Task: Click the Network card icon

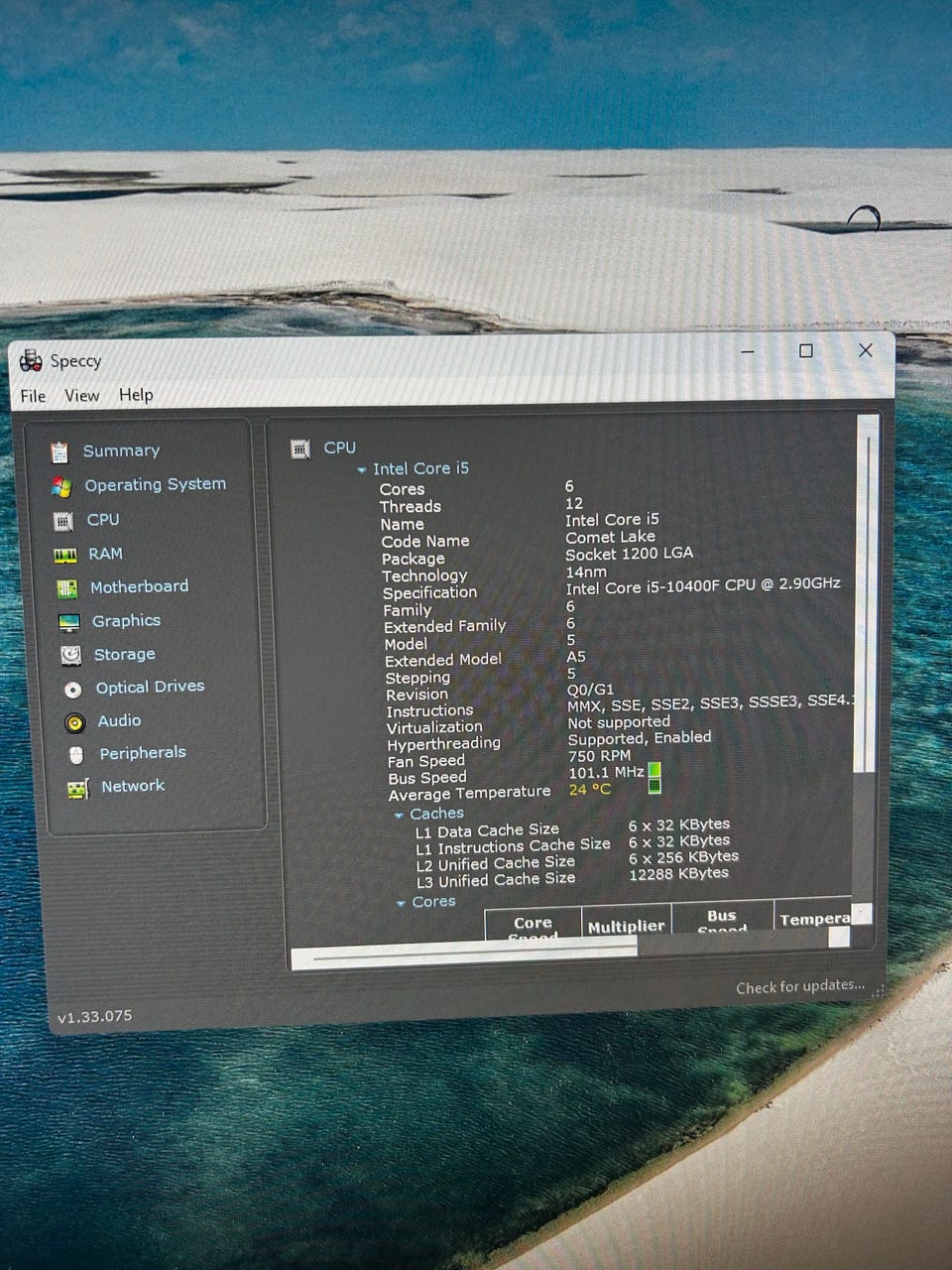Action: coord(78,789)
